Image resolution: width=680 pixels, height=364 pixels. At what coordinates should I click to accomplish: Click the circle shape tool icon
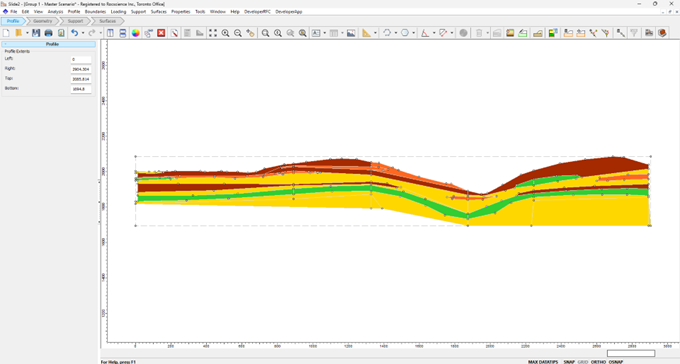(405, 33)
